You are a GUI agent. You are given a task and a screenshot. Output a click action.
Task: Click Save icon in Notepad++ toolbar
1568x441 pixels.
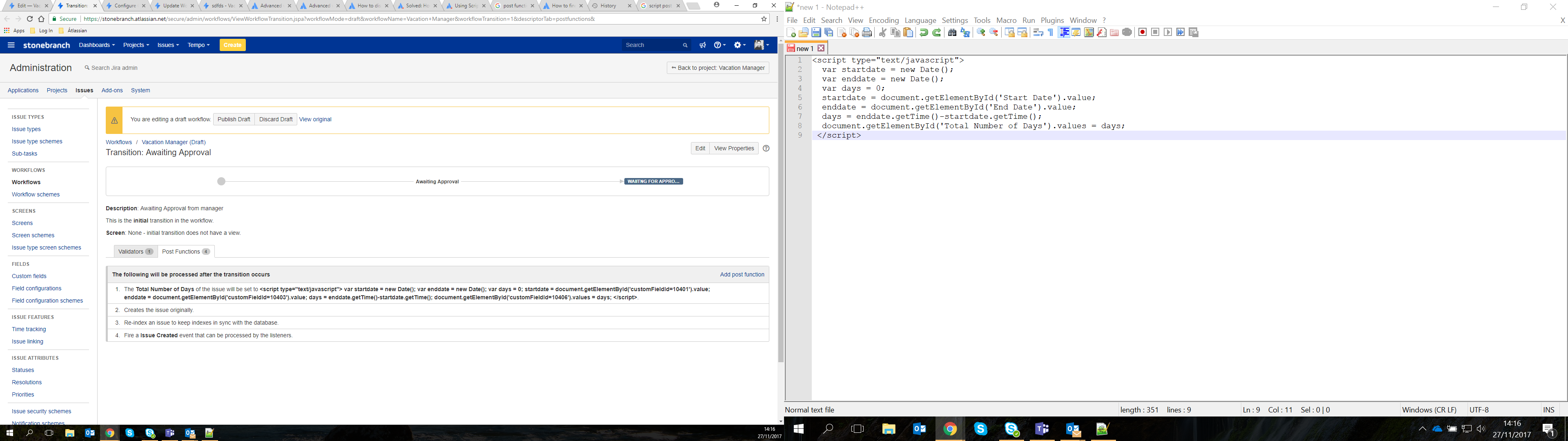816,32
